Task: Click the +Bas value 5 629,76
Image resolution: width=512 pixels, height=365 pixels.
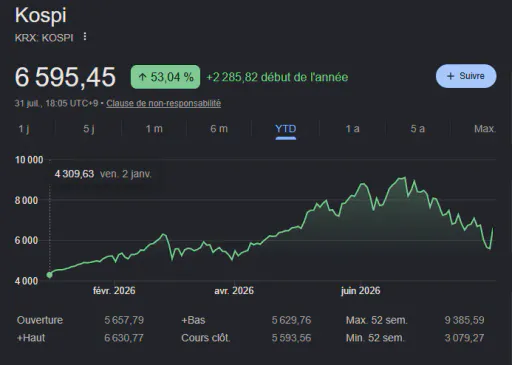Action: tap(291, 320)
